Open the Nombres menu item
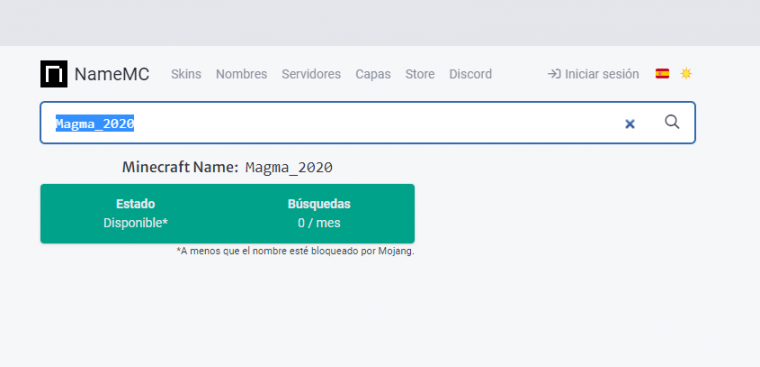Screen dimensions: 760x367 tap(241, 74)
